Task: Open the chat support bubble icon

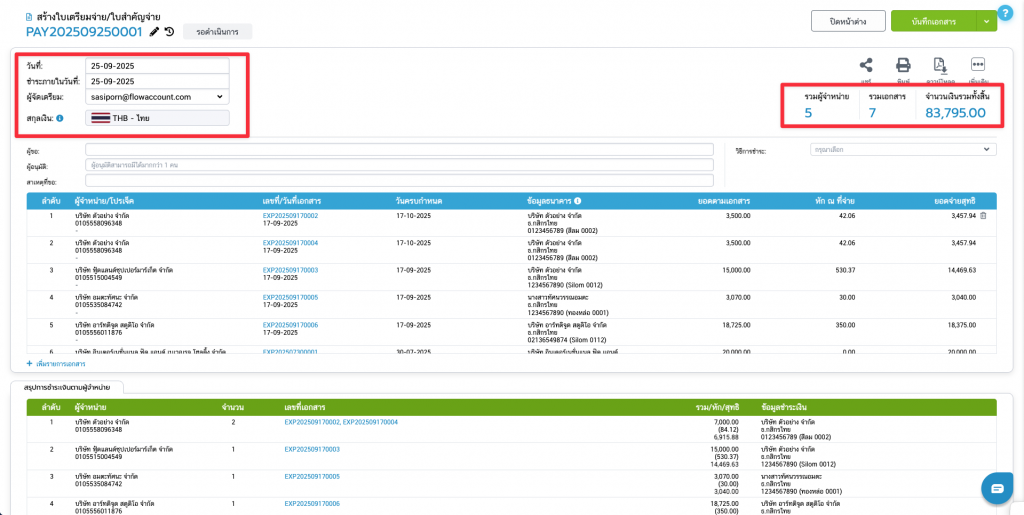Action: (997, 488)
